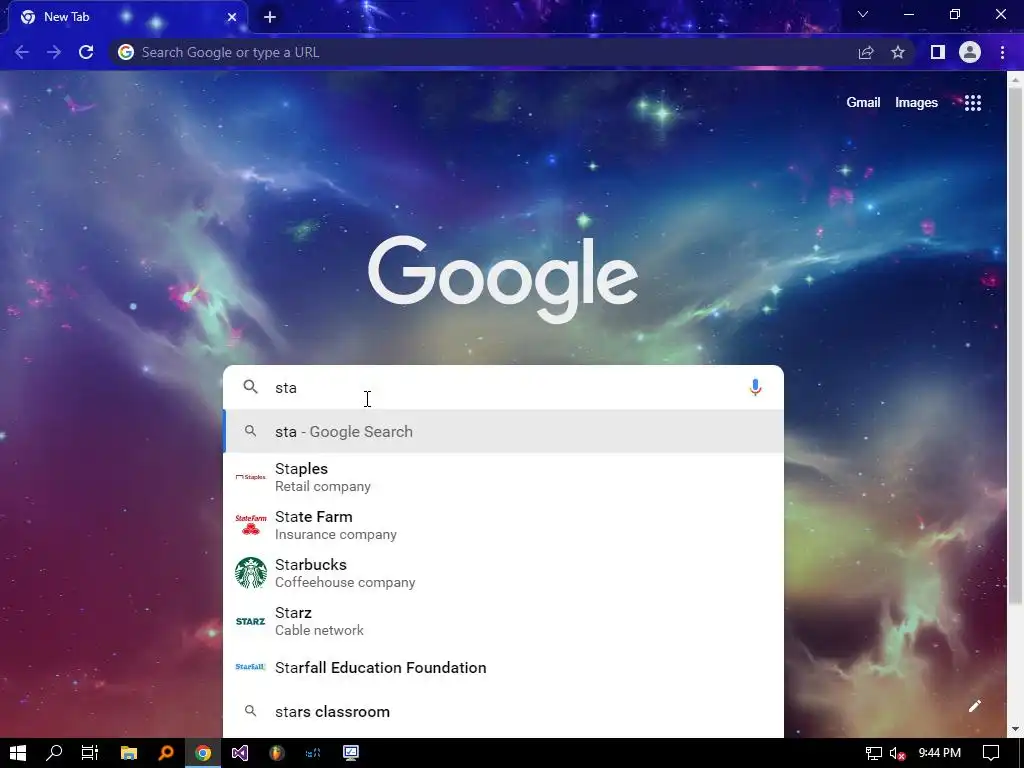
Task: Choose the Staples suggestion
Action: 504,477
